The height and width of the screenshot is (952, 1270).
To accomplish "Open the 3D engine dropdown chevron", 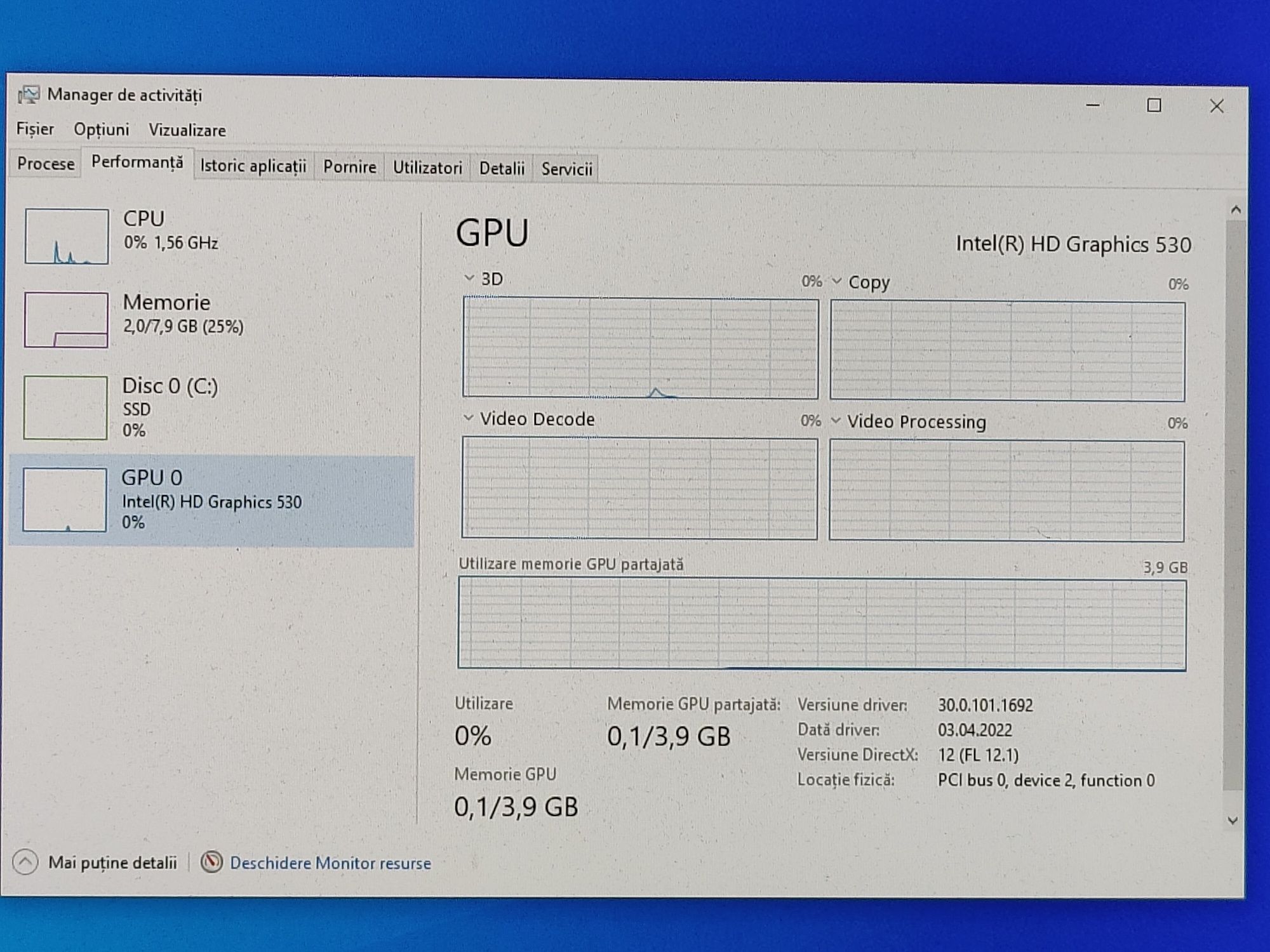I will (x=469, y=278).
